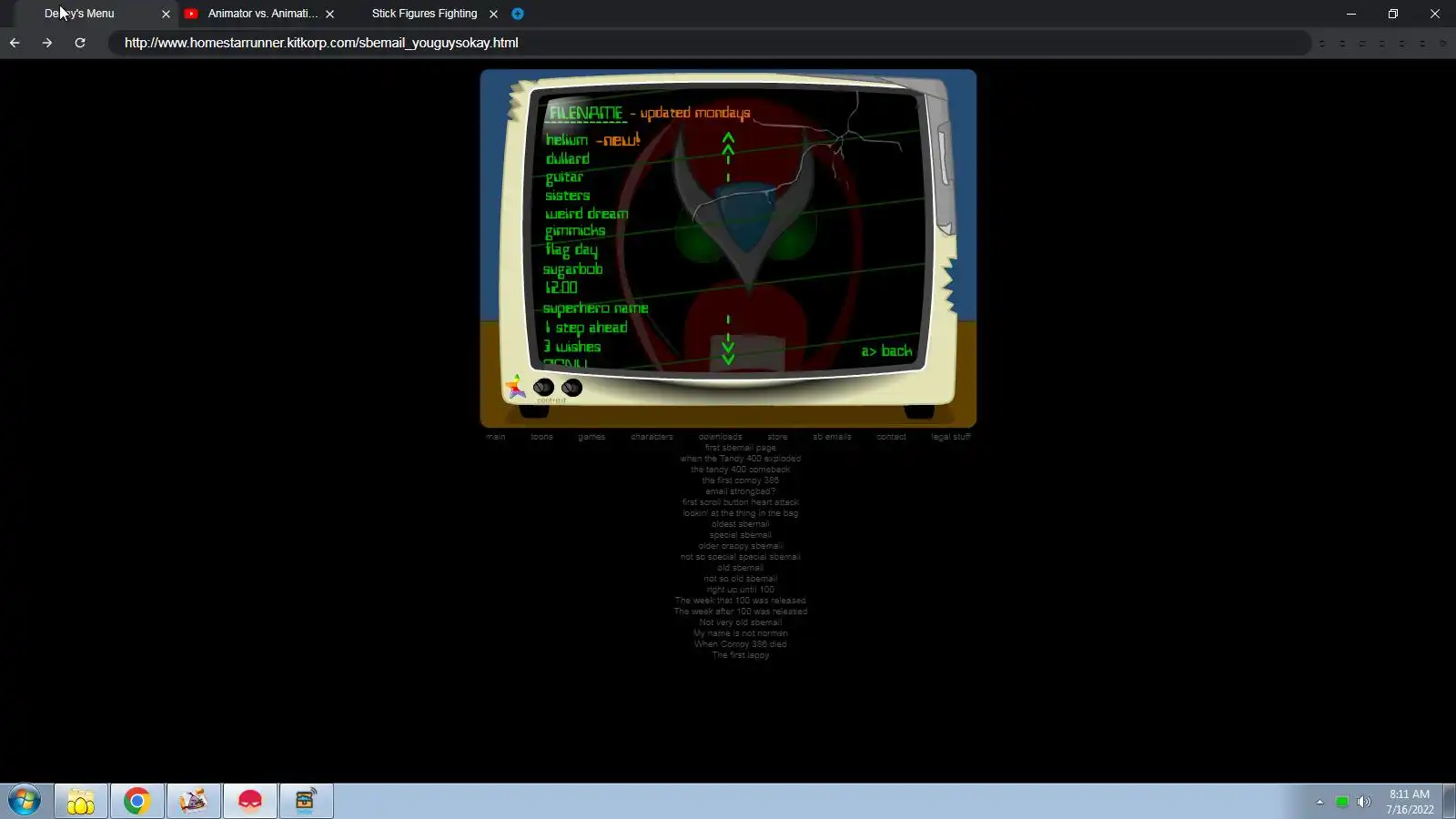Show hidden icons in the system tray
Image resolution: width=1456 pixels, height=819 pixels.
point(1319,802)
